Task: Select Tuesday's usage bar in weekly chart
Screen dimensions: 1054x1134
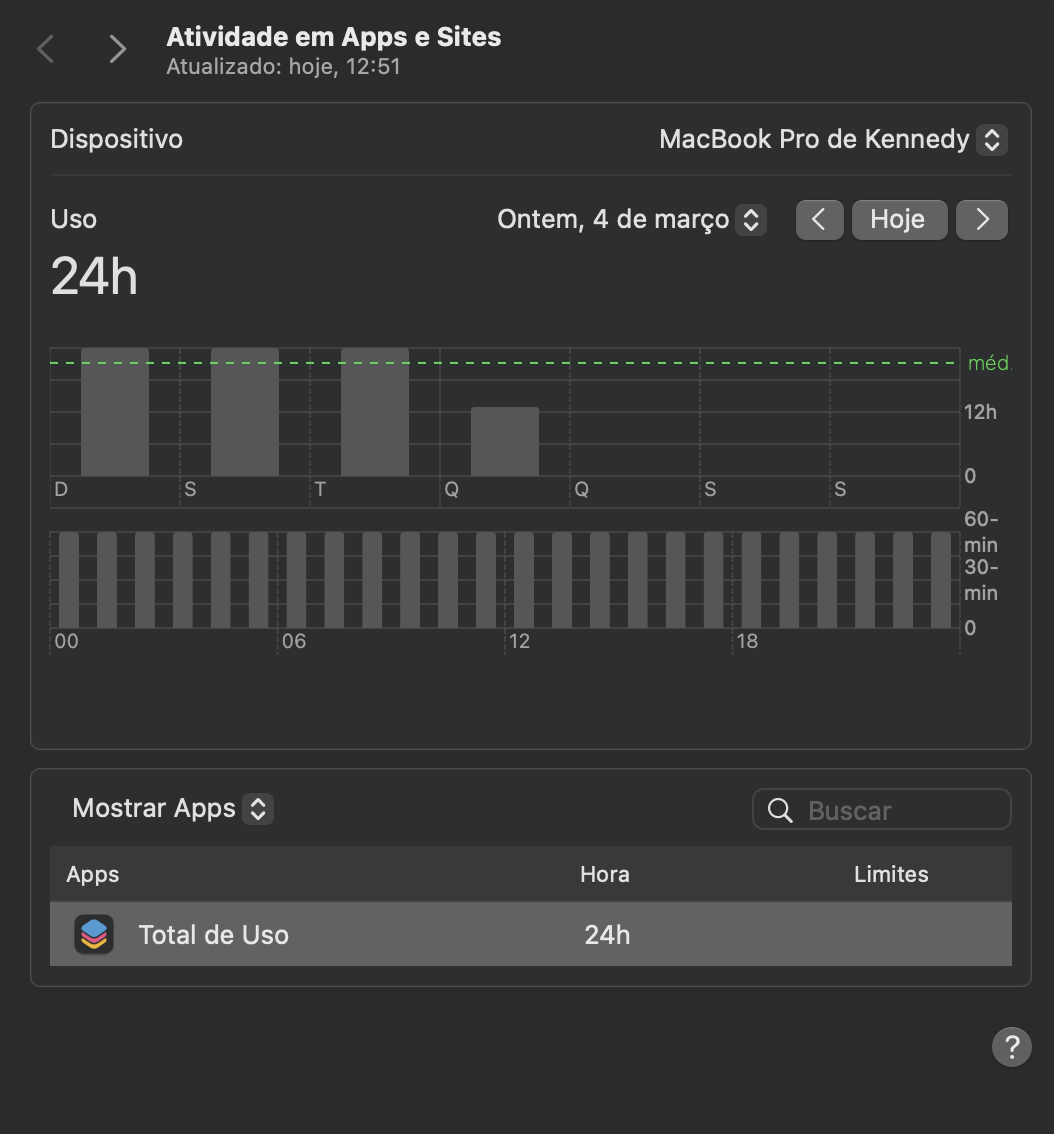Action: [375, 412]
